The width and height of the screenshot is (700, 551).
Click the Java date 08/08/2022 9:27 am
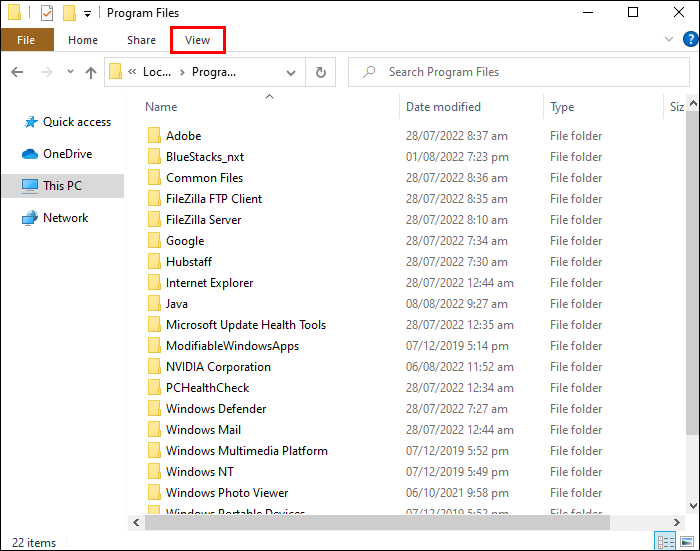(x=457, y=304)
